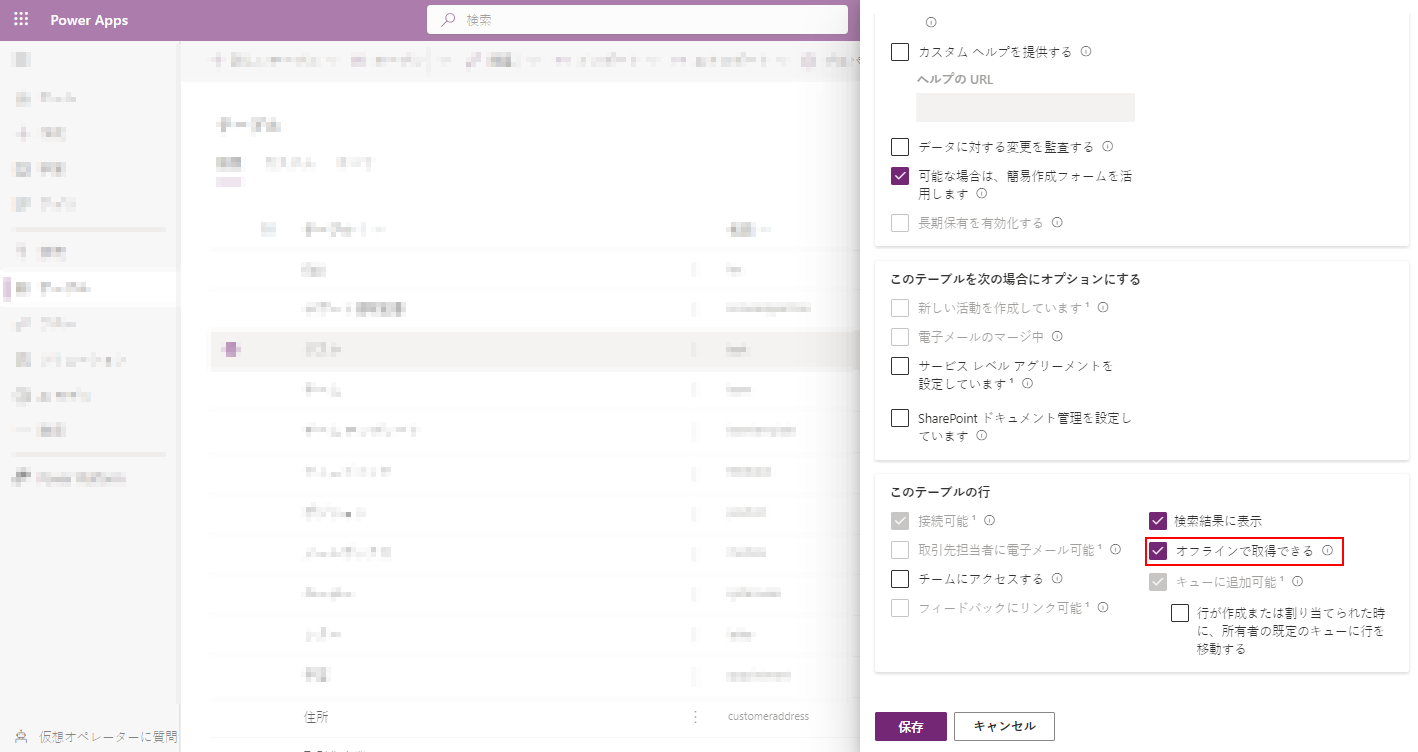
Task: Click 仮想オペレーターに質問 link
Action: (108, 736)
